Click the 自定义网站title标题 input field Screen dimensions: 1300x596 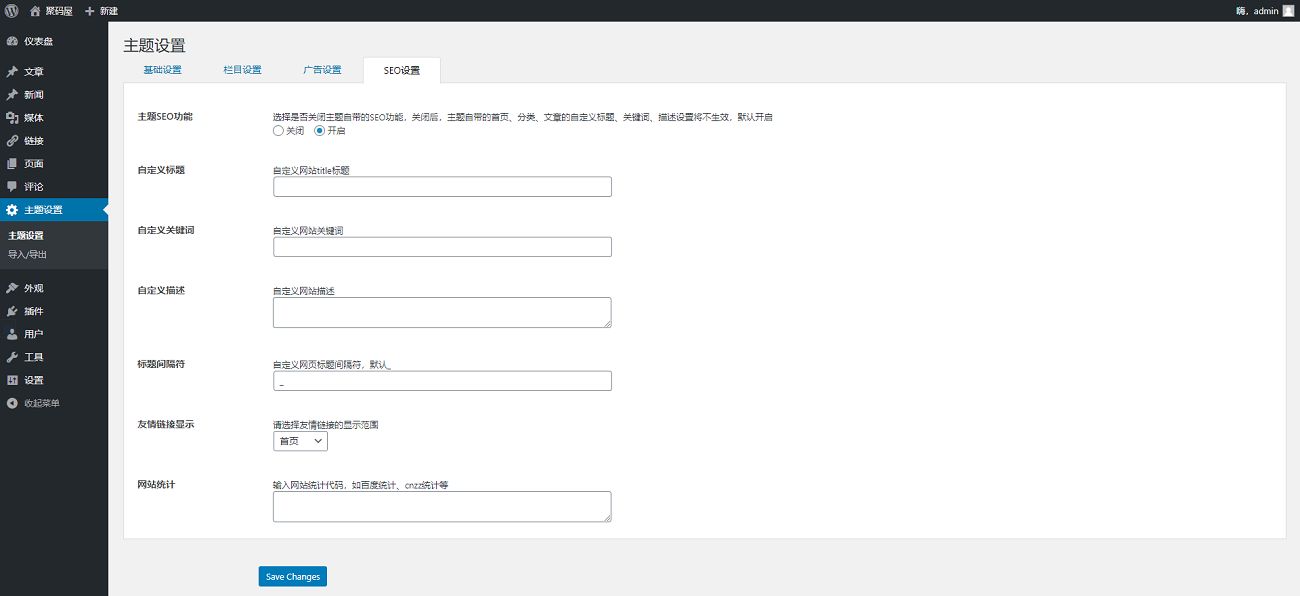442,187
